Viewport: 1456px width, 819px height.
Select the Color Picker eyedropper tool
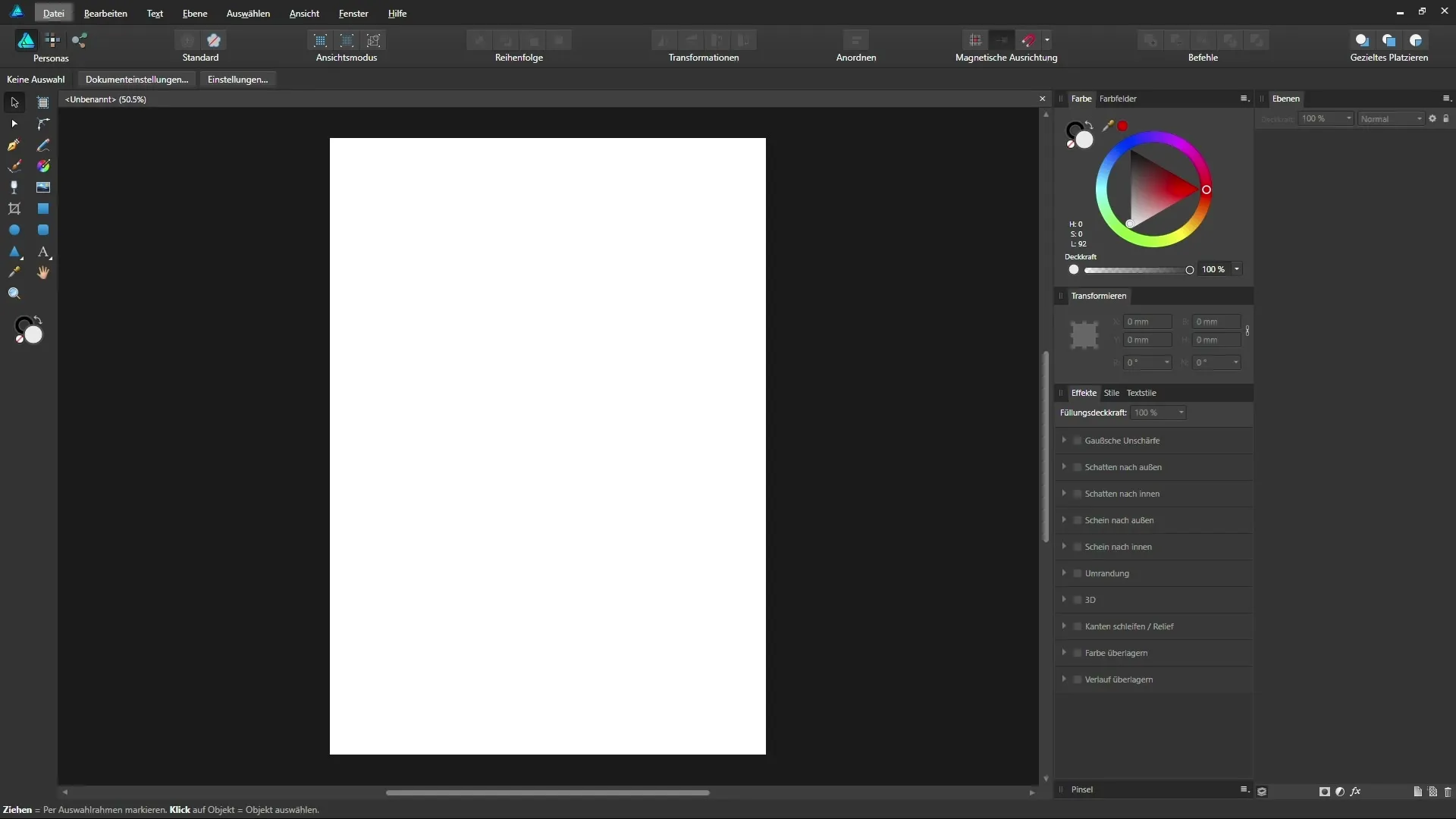tap(14, 272)
